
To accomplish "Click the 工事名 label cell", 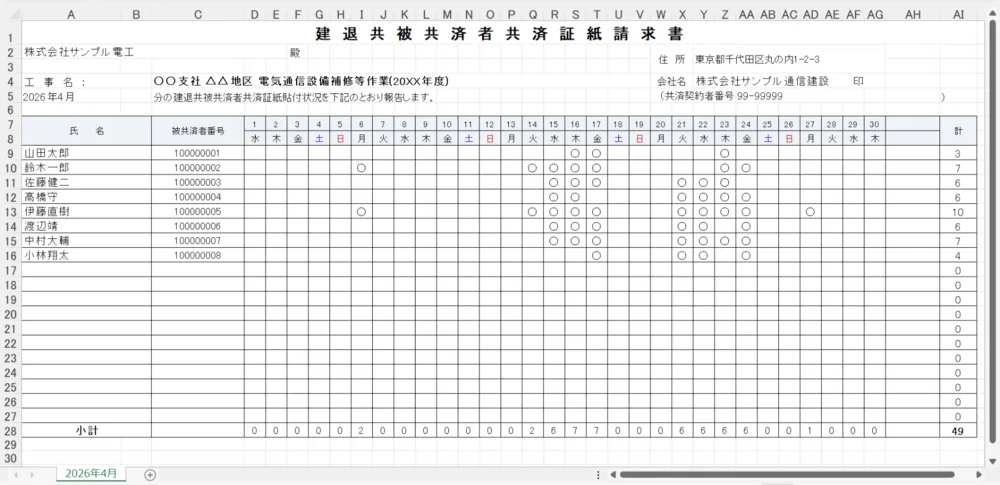I will click(x=55, y=82).
